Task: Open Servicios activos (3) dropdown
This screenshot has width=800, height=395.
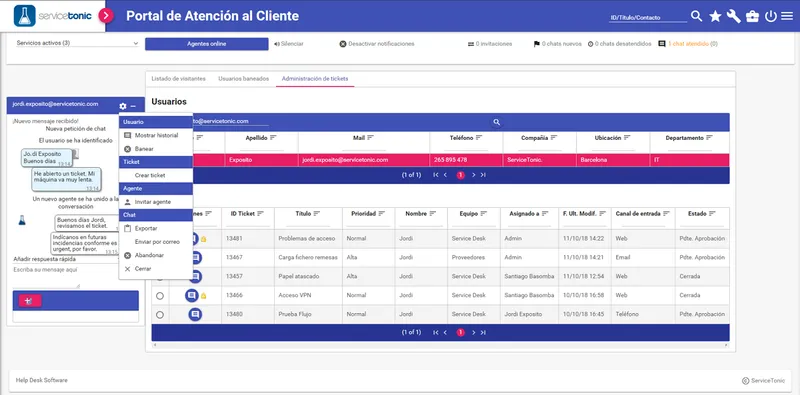Action: click(x=78, y=43)
